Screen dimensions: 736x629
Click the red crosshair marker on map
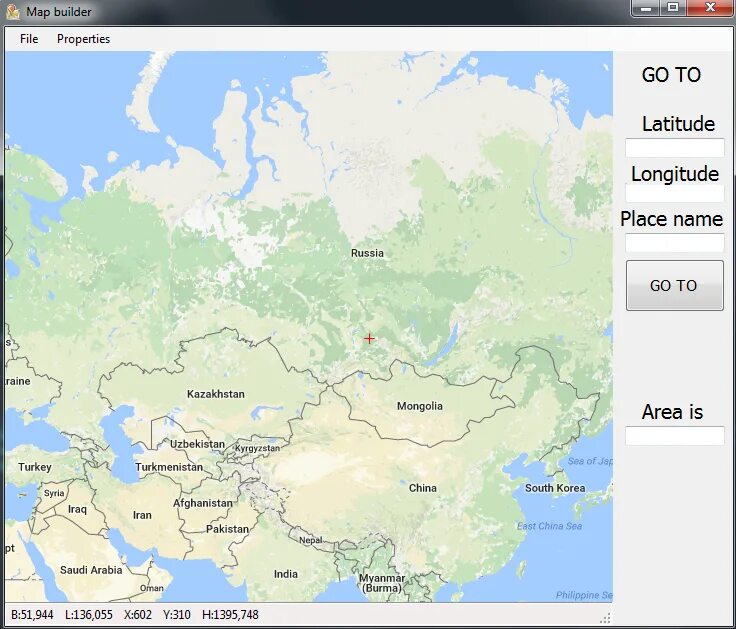369,338
